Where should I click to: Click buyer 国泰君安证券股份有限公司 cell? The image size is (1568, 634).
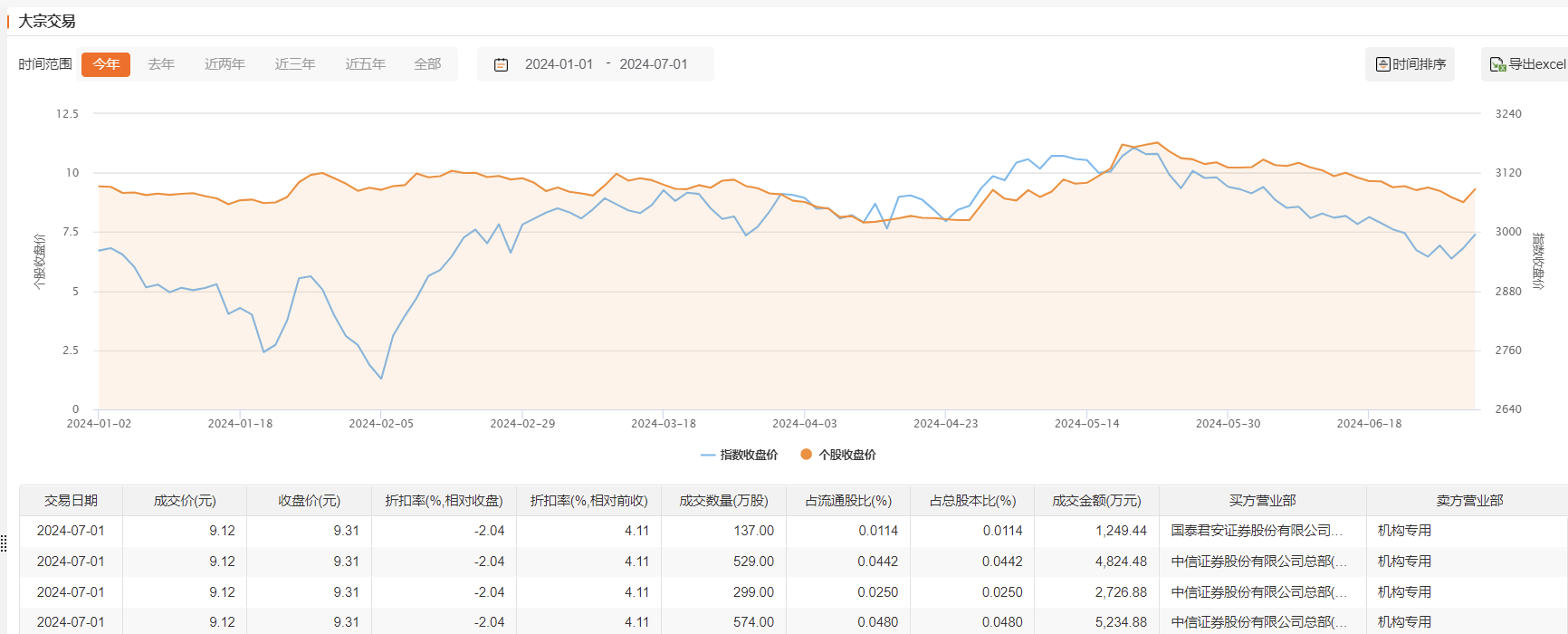tap(1257, 531)
